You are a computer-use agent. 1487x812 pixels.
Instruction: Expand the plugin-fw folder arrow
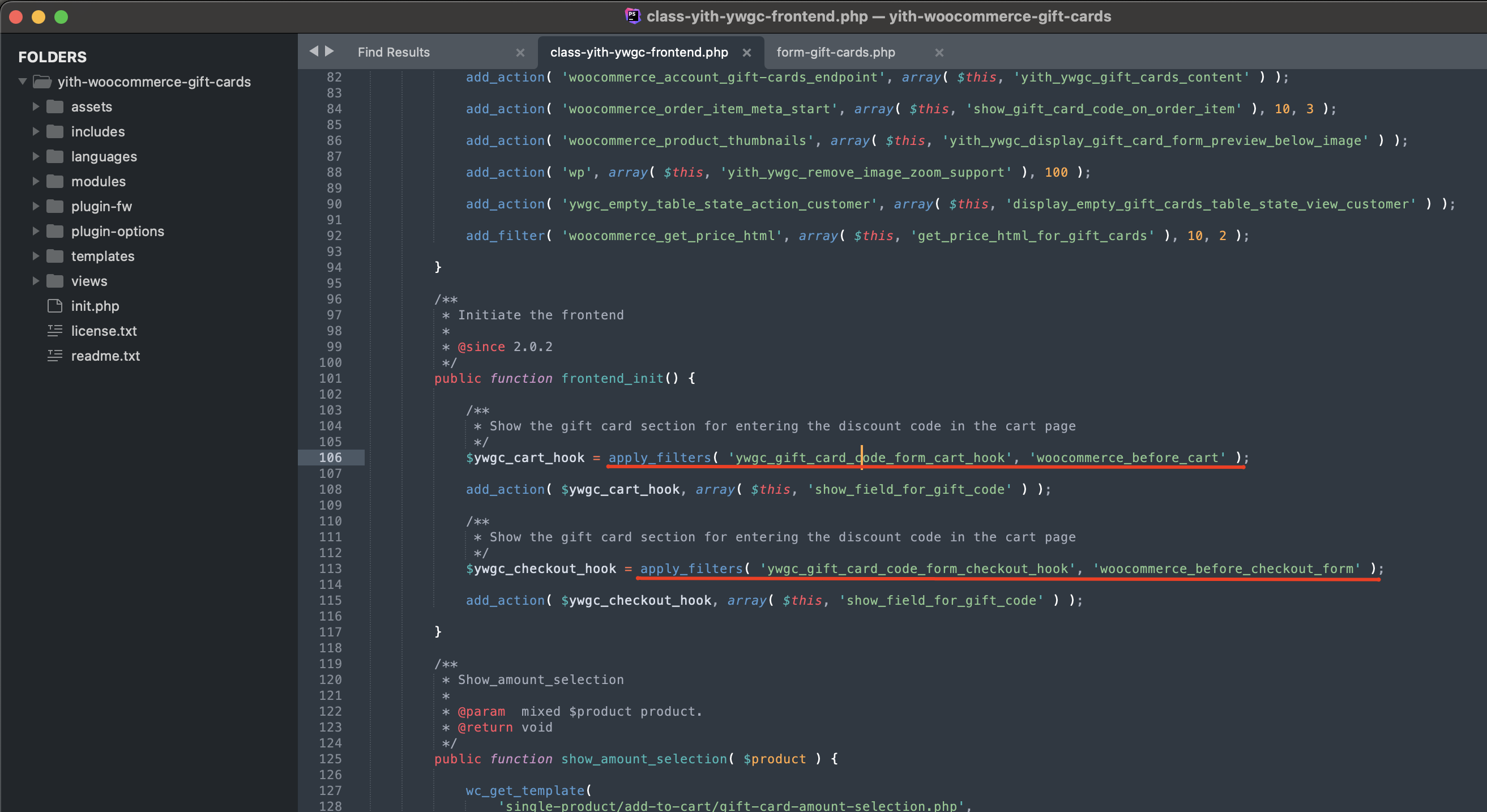(36, 206)
